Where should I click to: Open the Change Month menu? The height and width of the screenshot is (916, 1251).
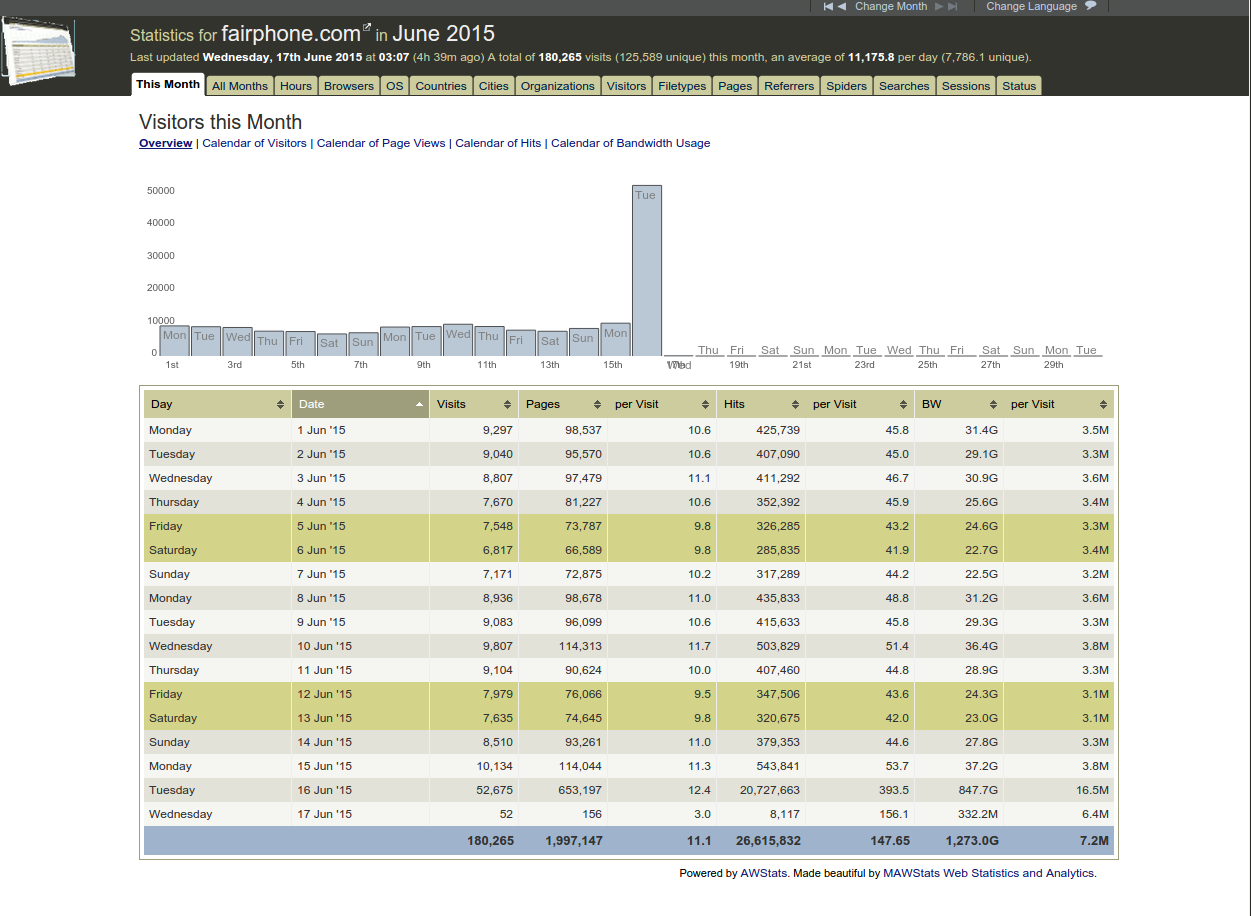(891, 6)
